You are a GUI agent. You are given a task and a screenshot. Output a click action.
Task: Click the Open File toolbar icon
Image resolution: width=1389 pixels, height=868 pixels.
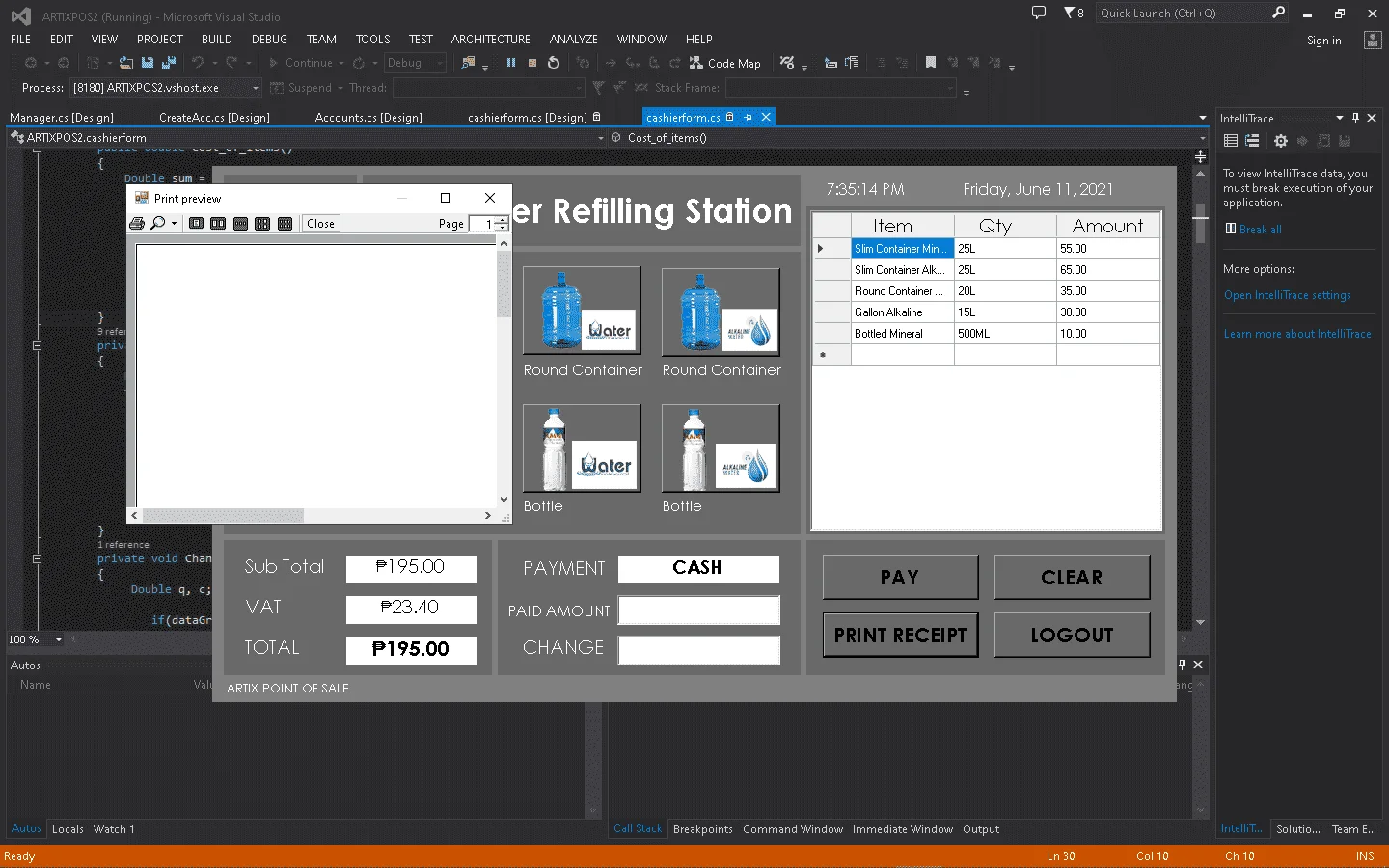click(126, 63)
